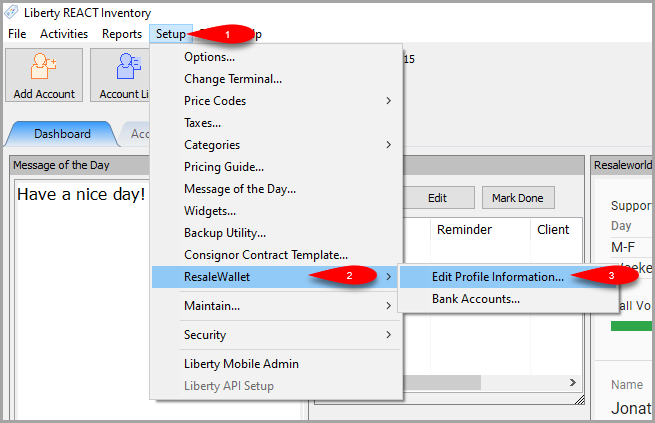655x423 pixels.
Task: Click the horizontal scrollbar right arrow
Action: pos(573,382)
